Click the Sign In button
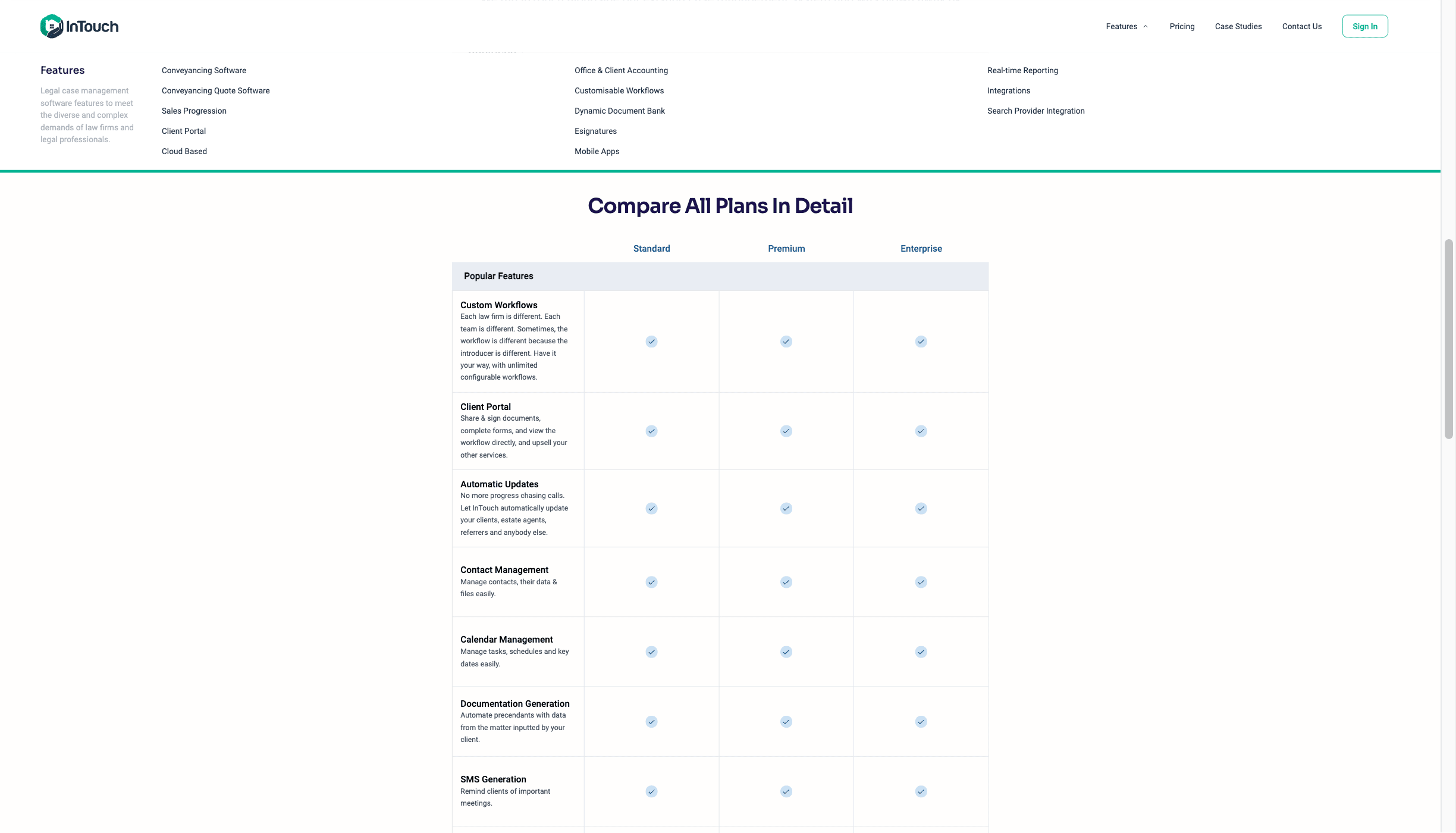Image resolution: width=1456 pixels, height=833 pixels. point(1365,26)
